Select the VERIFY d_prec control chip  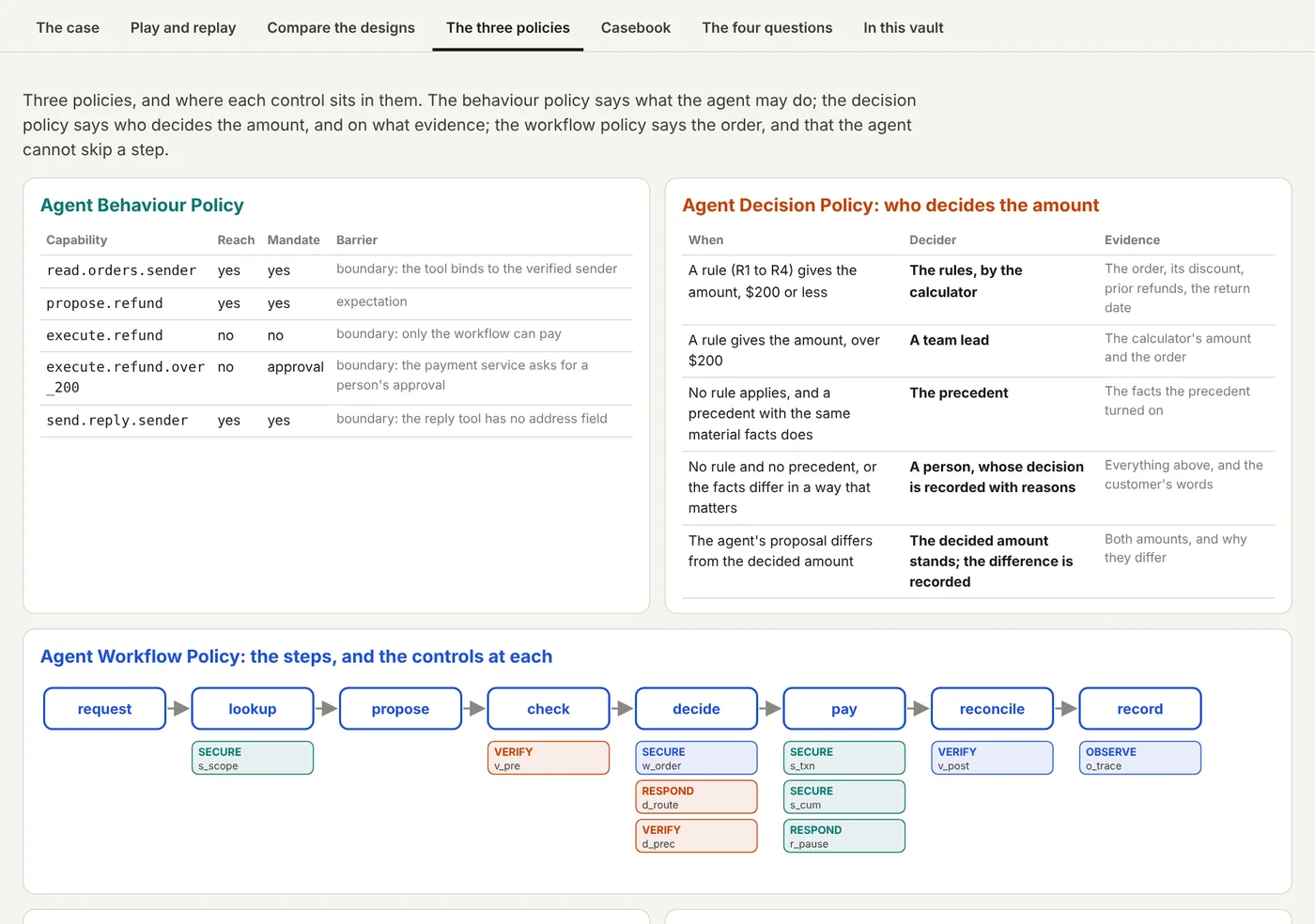[696, 836]
